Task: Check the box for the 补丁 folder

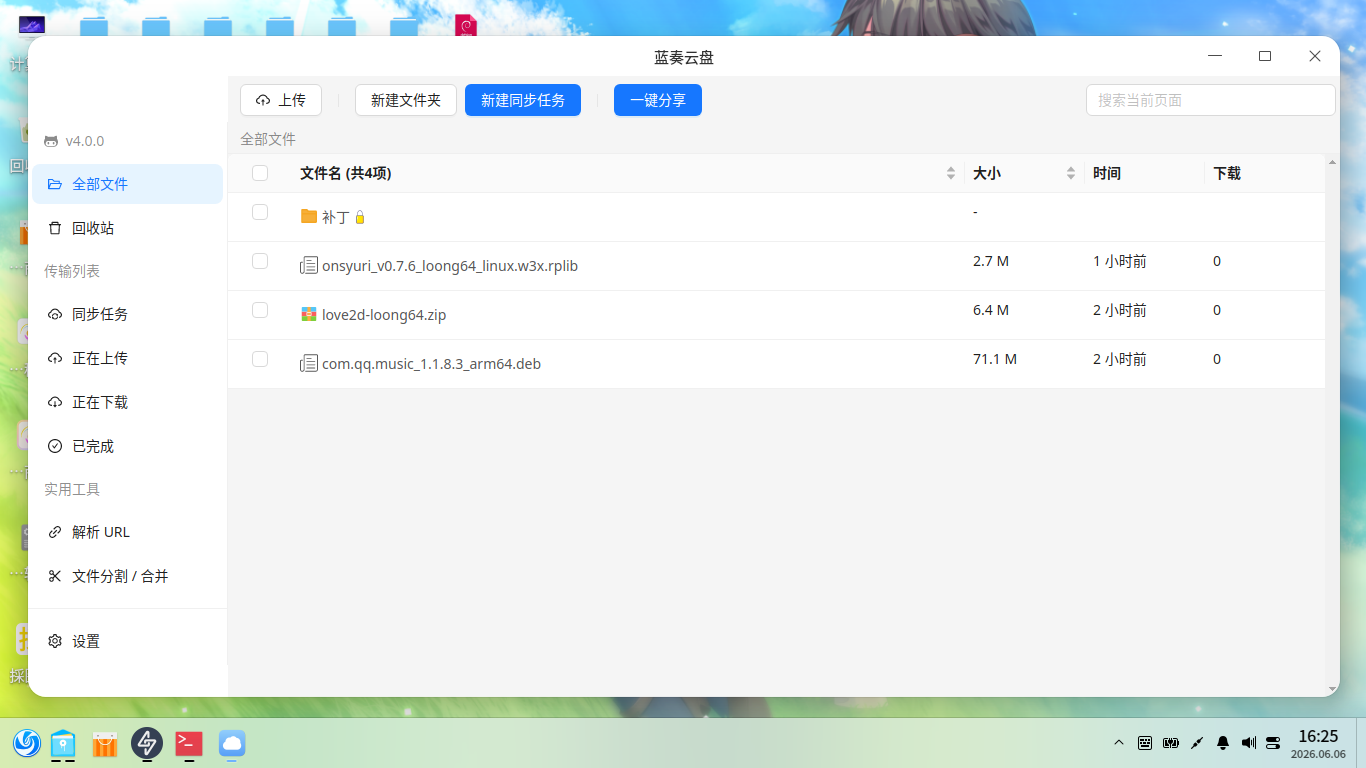Action: click(260, 212)
